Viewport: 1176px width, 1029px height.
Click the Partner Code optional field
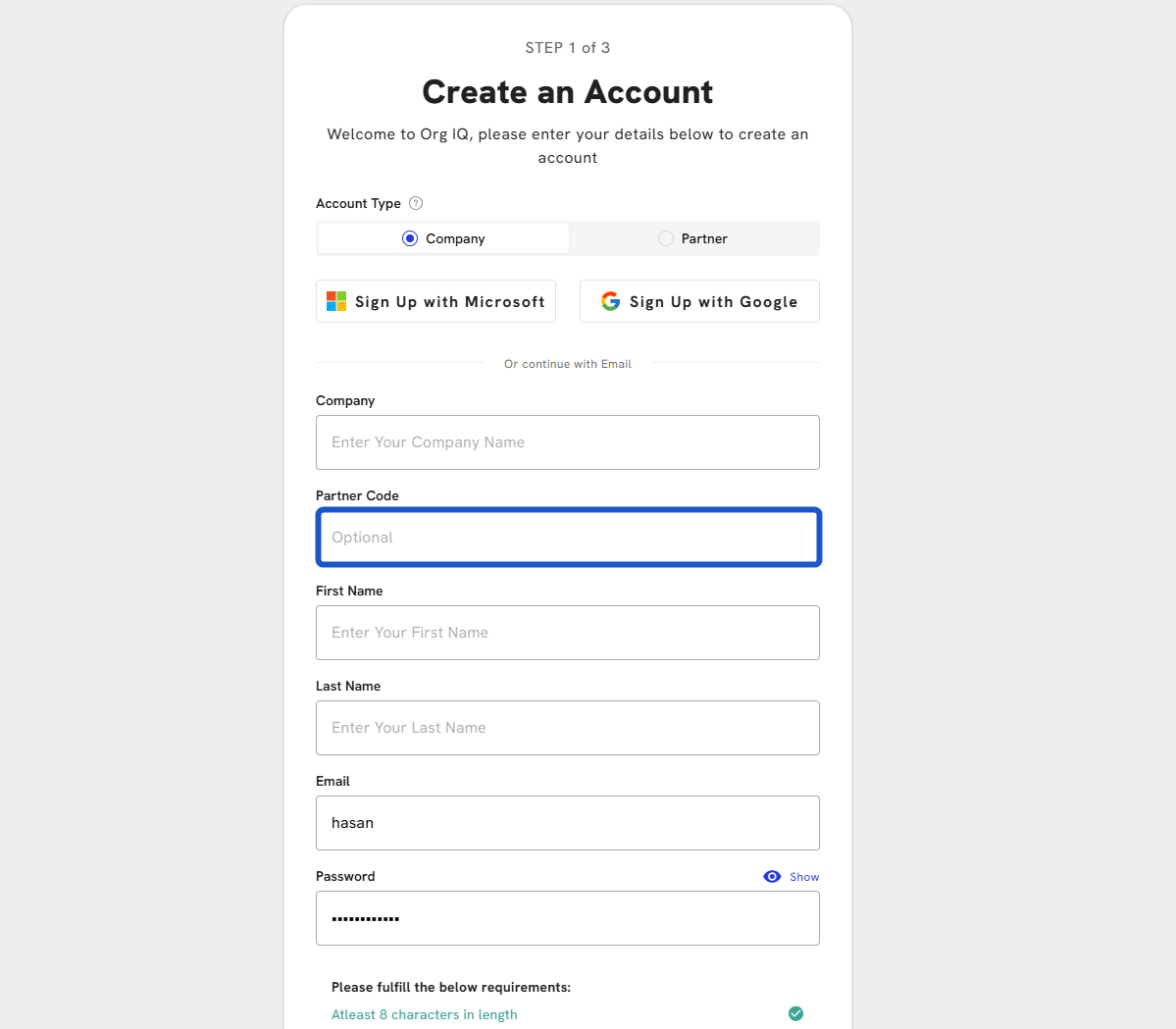tap(567, 538)
